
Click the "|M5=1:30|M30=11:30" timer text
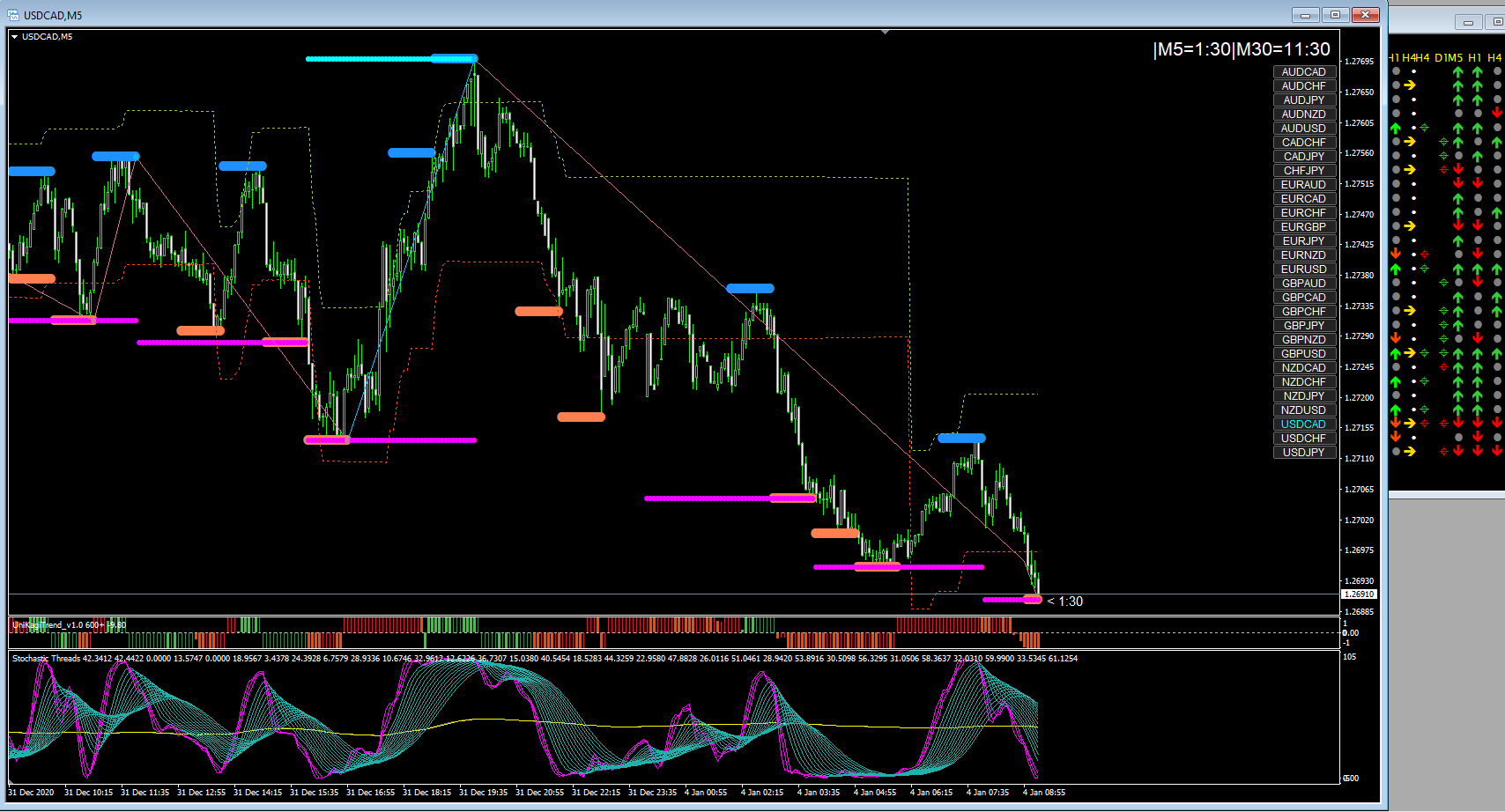click(x=1242, y=49)
